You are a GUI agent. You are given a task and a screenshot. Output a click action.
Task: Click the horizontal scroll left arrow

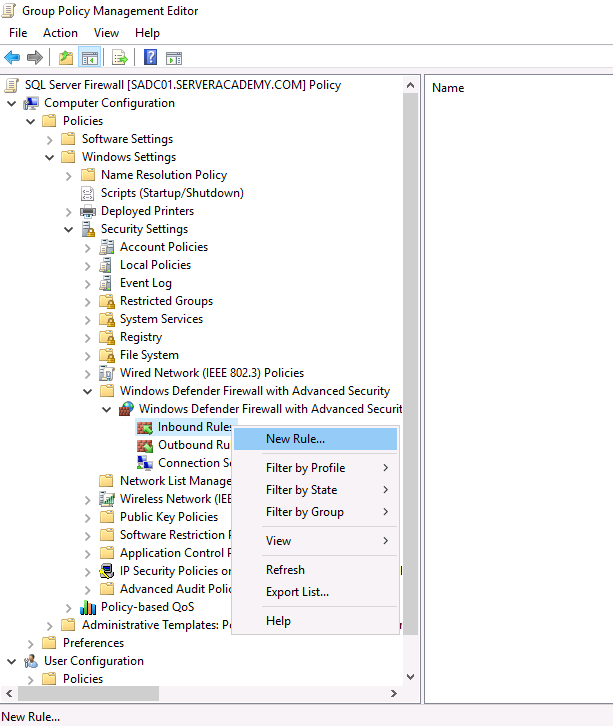coord(9,694)
